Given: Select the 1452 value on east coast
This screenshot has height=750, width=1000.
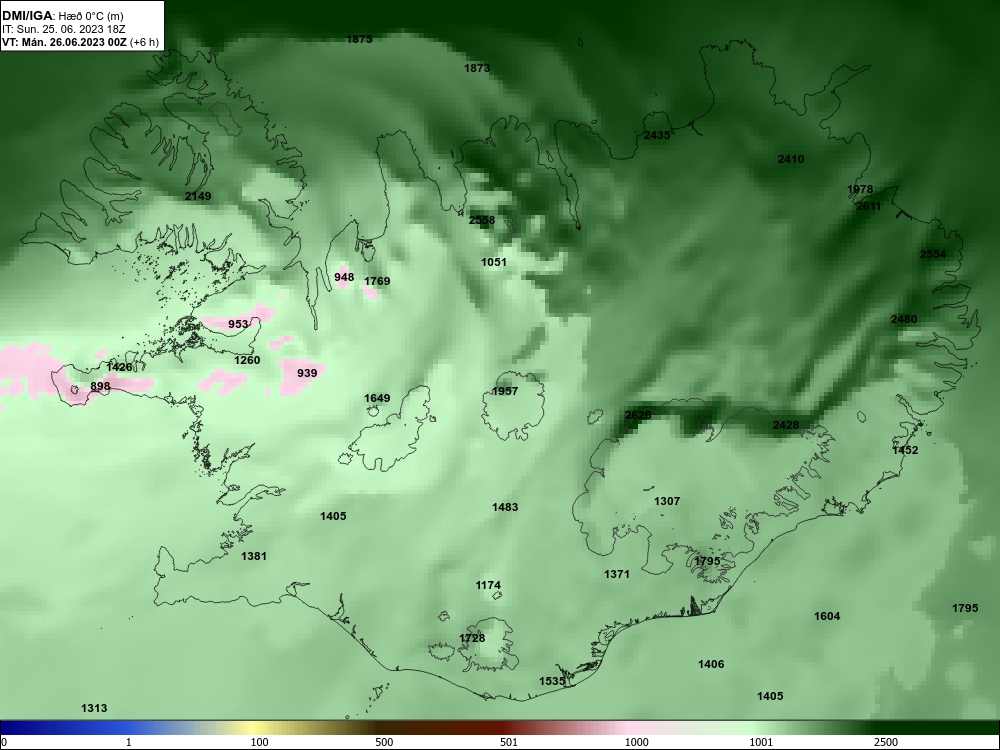Looking at the screenshot, I should 905,450.
